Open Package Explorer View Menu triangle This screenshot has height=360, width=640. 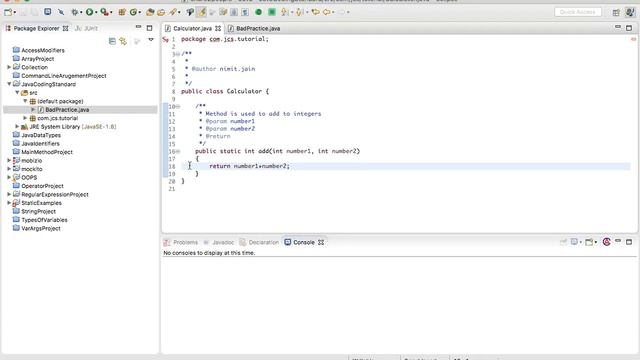[151, 40]
